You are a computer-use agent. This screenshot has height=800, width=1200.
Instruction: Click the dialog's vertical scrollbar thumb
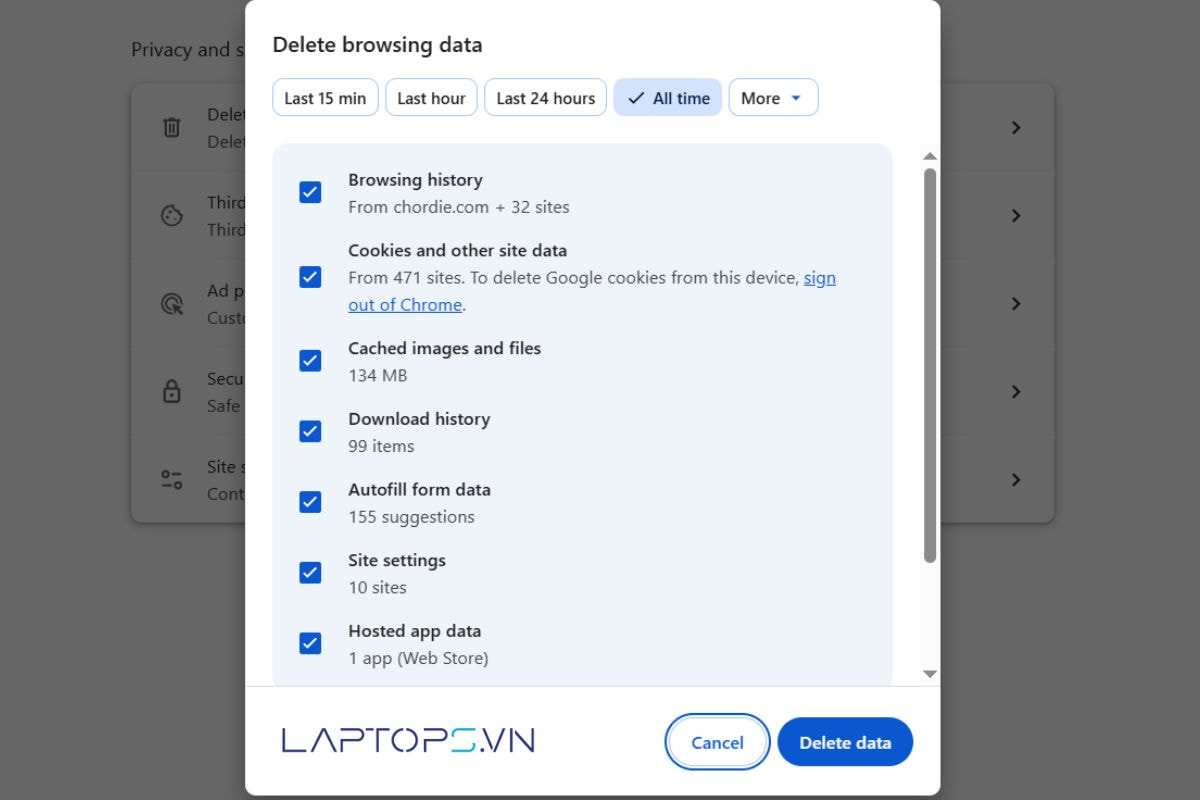coord(930,365)
